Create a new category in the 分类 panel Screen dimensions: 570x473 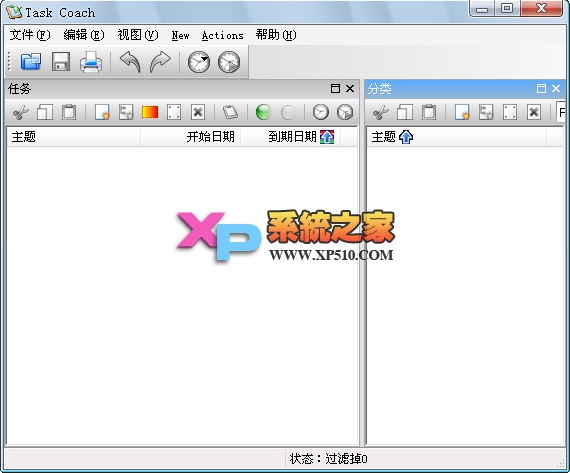point(462,112)
